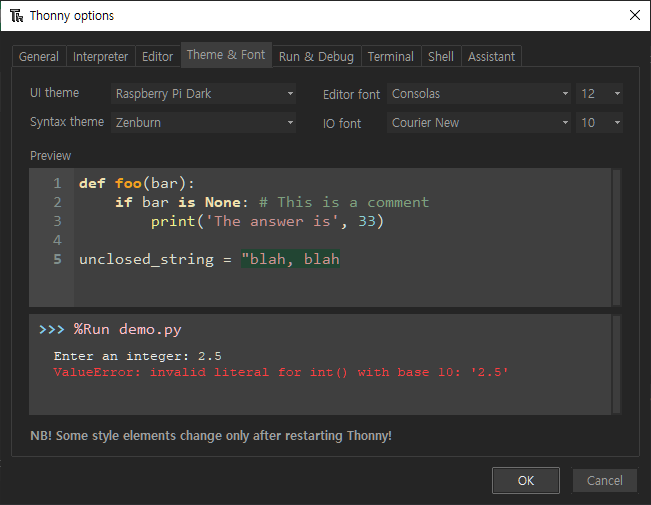Viewport: 651px width, 505px height.
Task: Click the code preview scrollbar
Action: (617, 237)
